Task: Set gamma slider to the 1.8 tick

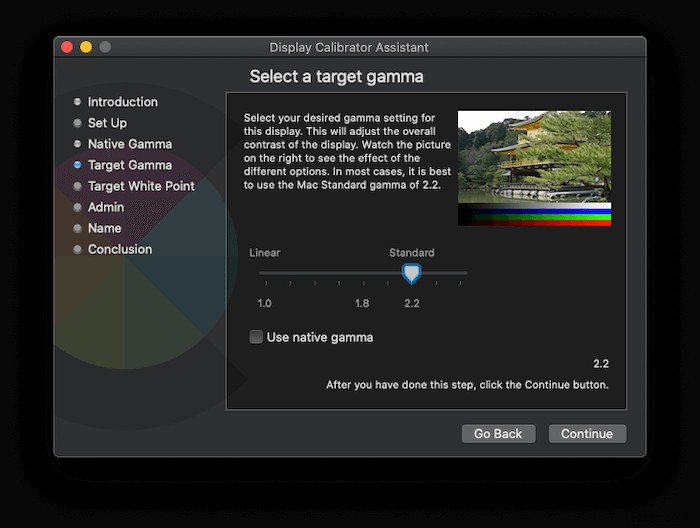Action: tap(363, 273)
